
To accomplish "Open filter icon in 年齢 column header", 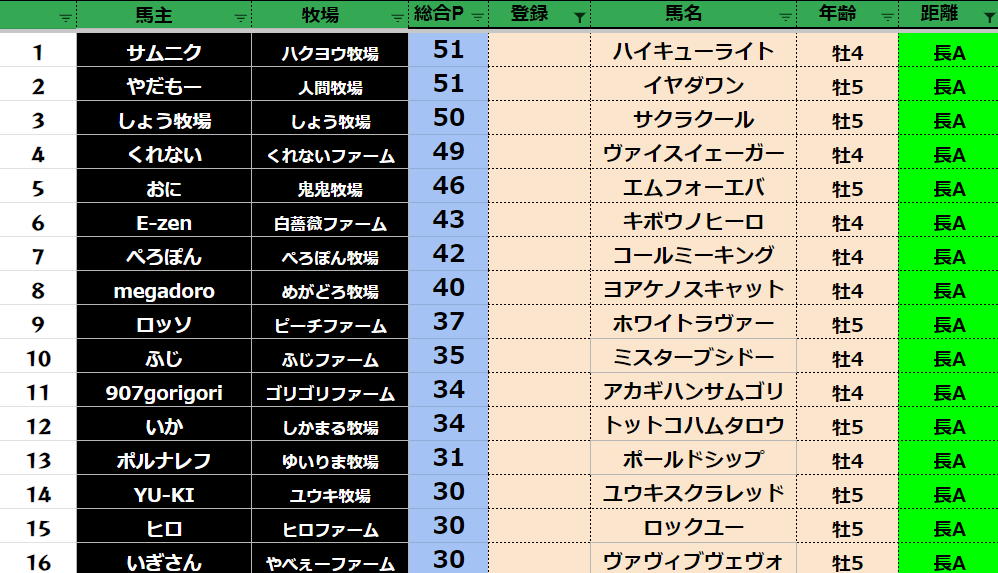I will coord(887,17).
